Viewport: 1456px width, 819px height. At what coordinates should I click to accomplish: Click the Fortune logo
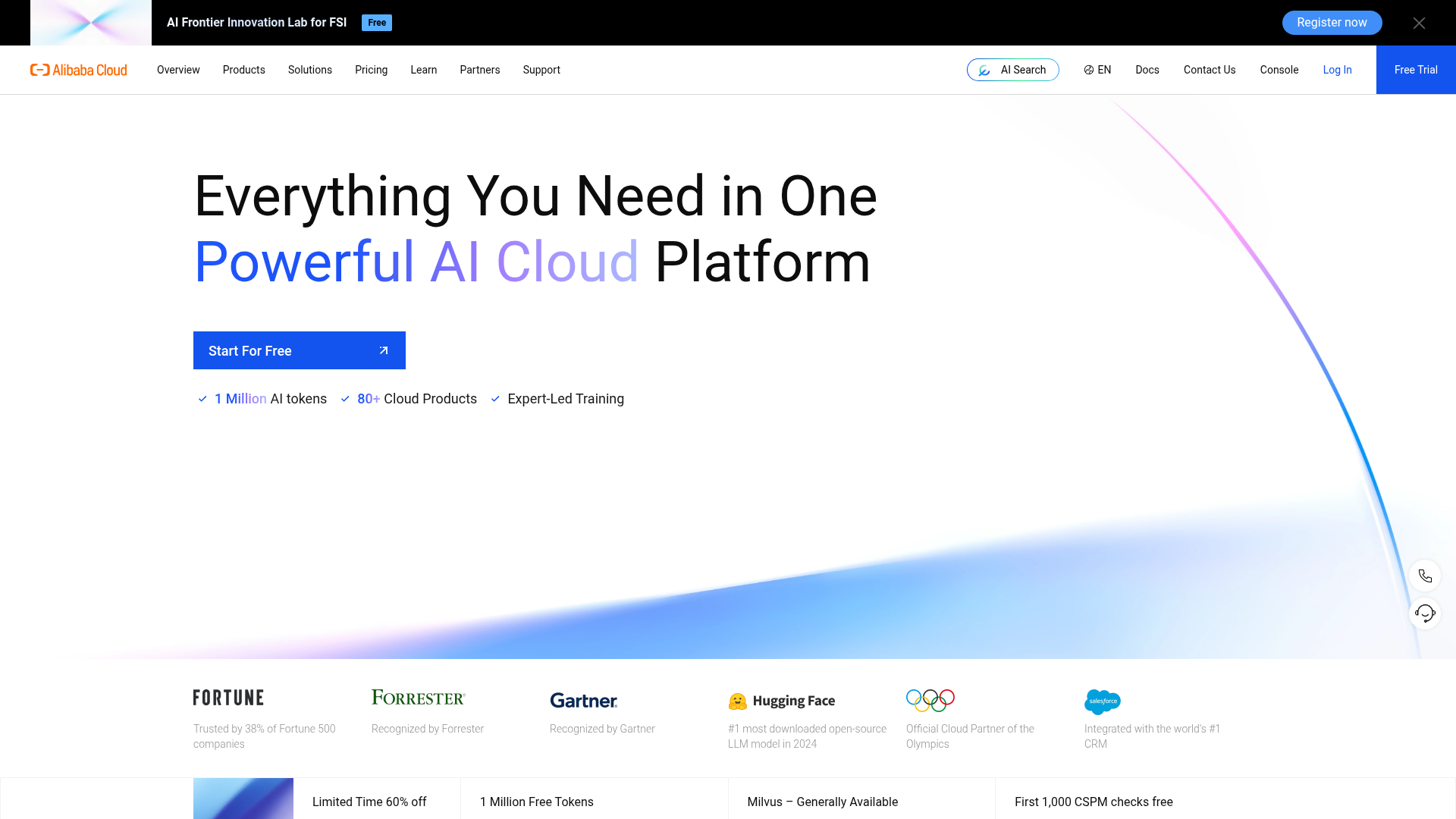[x=227, y=698]
